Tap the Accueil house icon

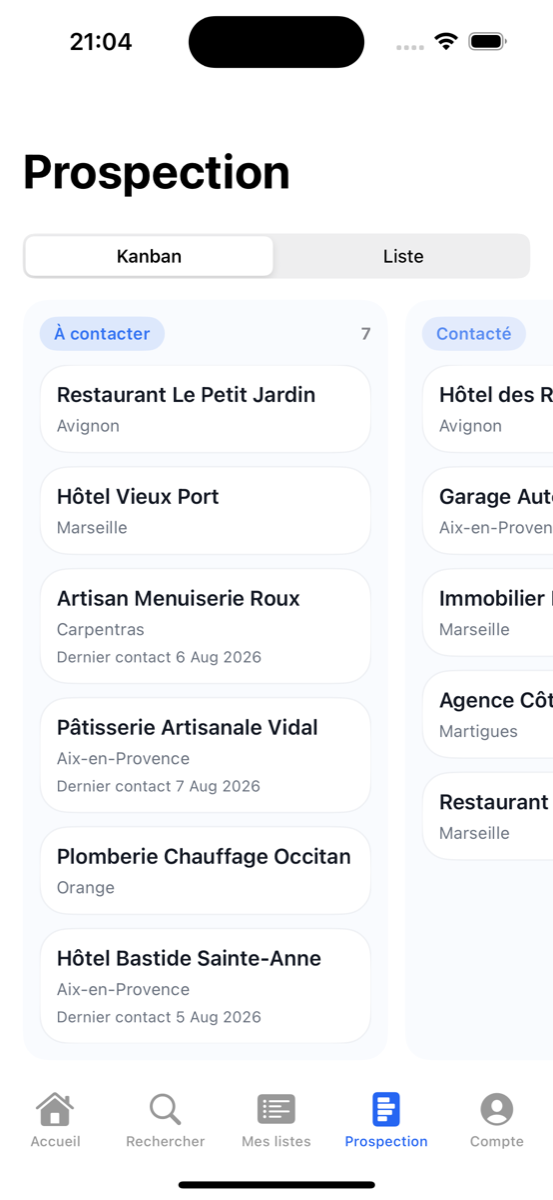coord(55,1109)
